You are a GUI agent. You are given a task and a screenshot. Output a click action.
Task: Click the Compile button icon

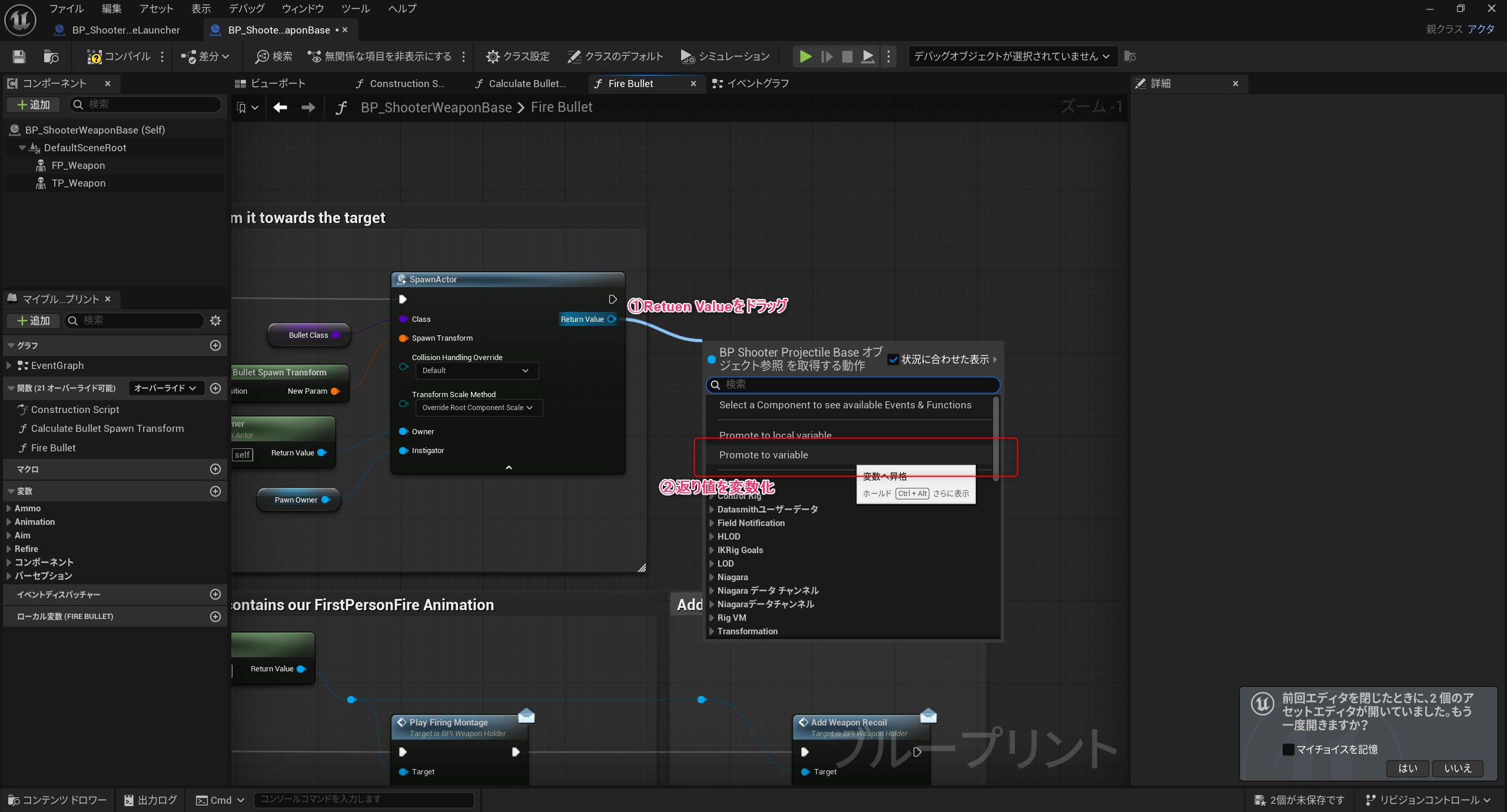click(x=94, y=56)
